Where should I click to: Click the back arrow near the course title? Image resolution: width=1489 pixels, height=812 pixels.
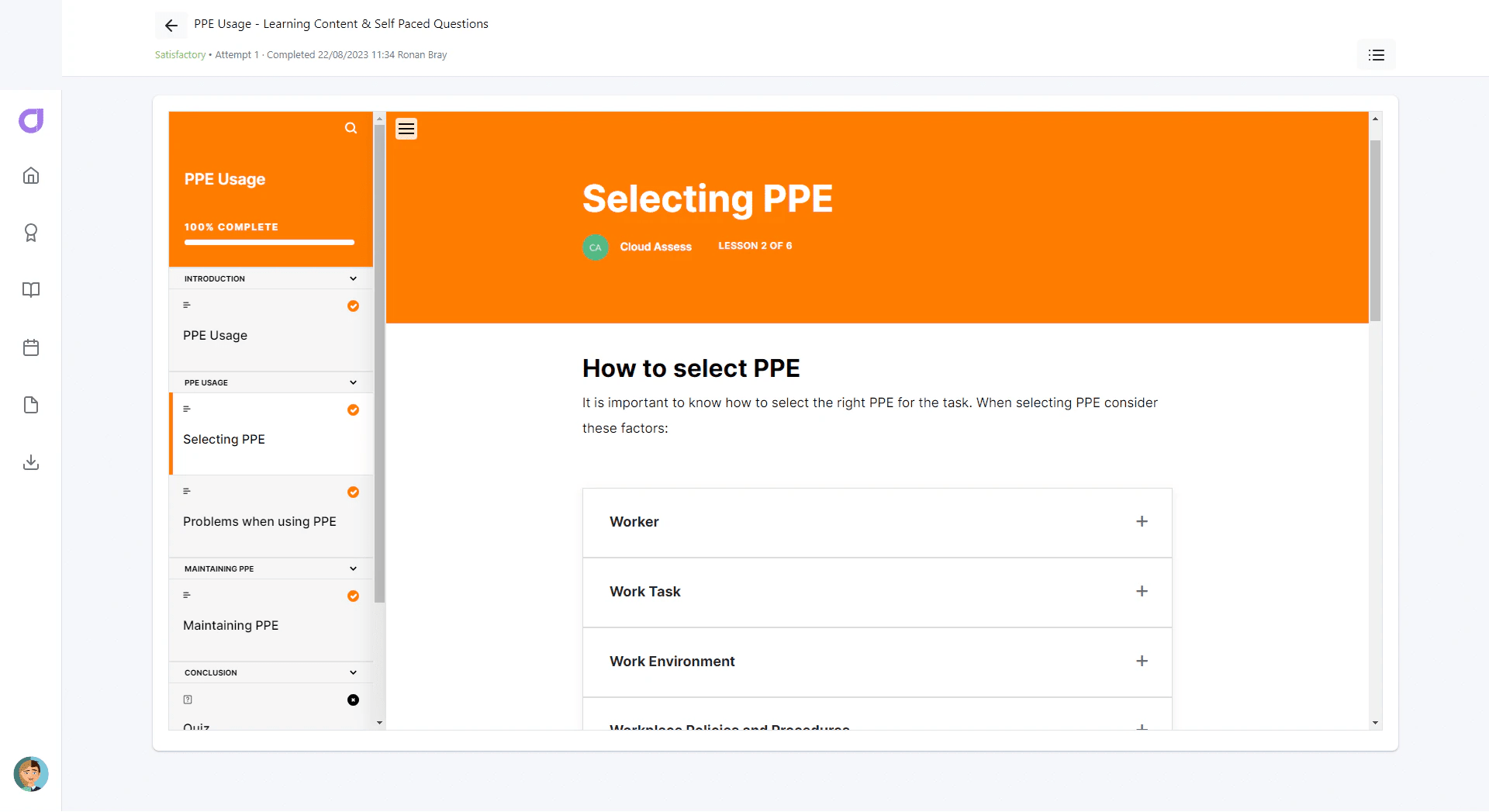point(171,25)
